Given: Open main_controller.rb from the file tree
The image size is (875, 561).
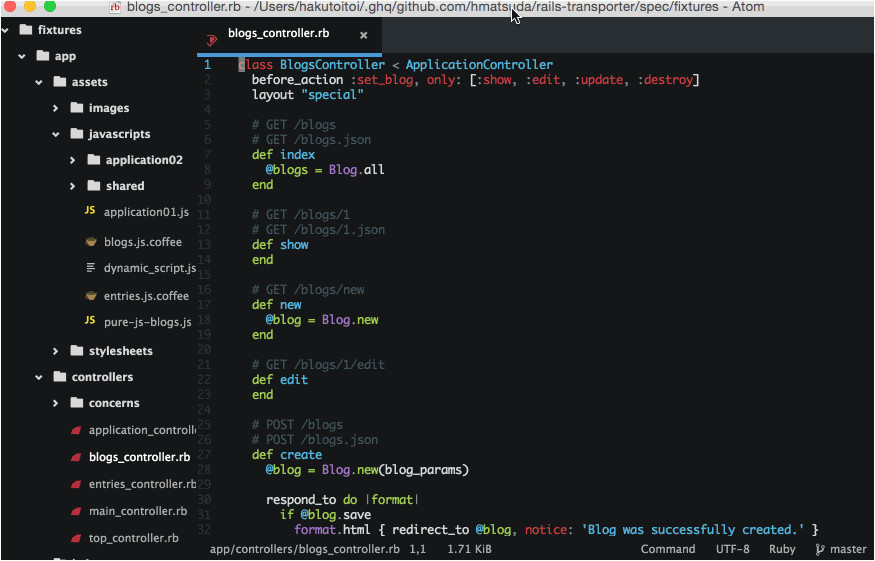Looking at the screenshot, I should click(137, 511).
